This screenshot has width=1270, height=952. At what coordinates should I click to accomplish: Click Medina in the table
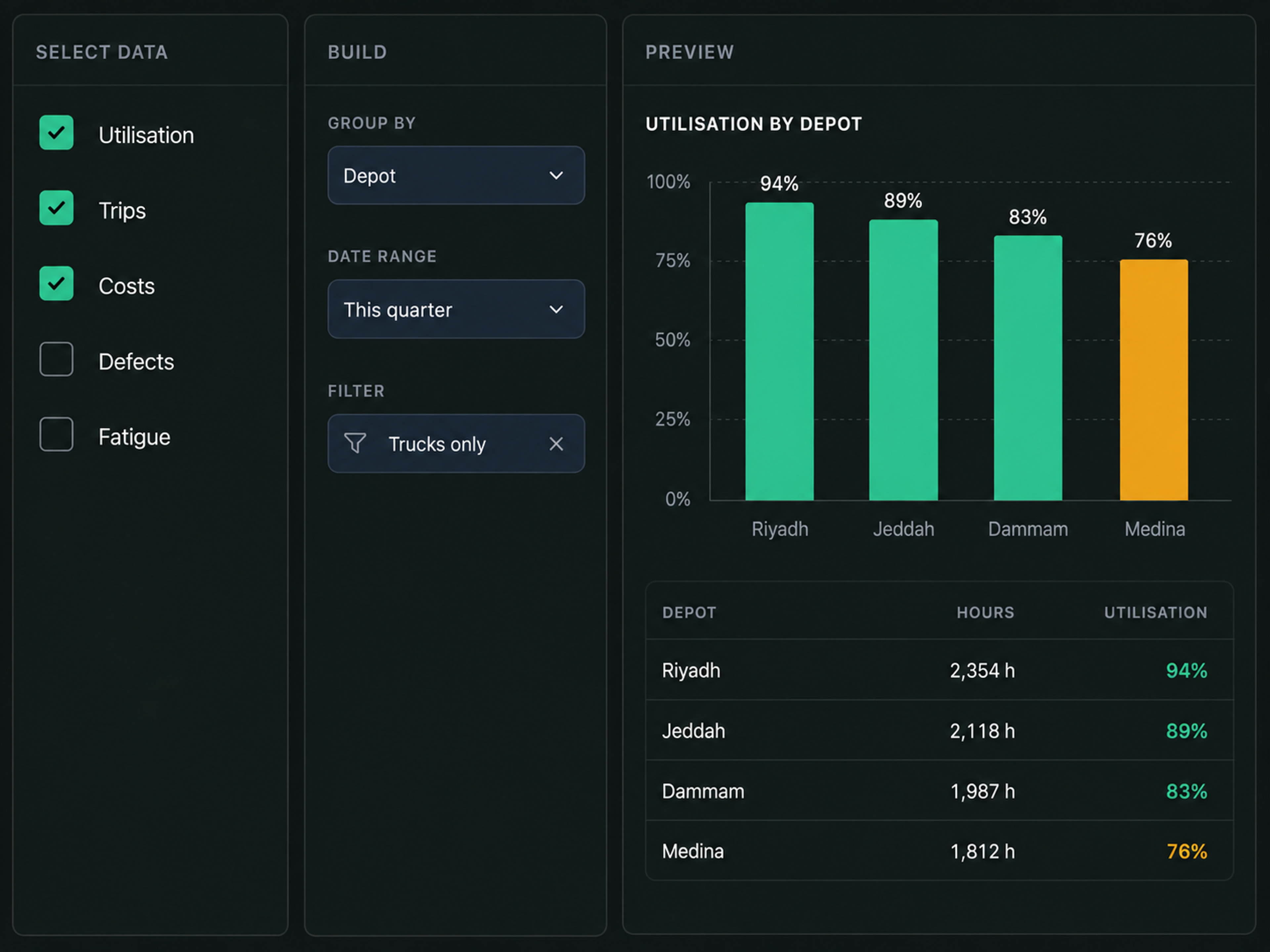pos(693,852)
